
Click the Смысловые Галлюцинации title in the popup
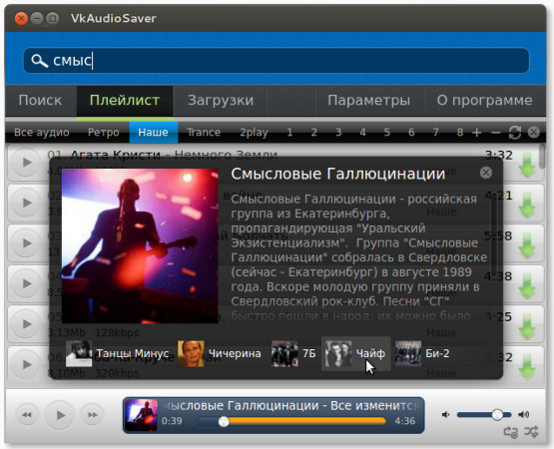[338, 174]
